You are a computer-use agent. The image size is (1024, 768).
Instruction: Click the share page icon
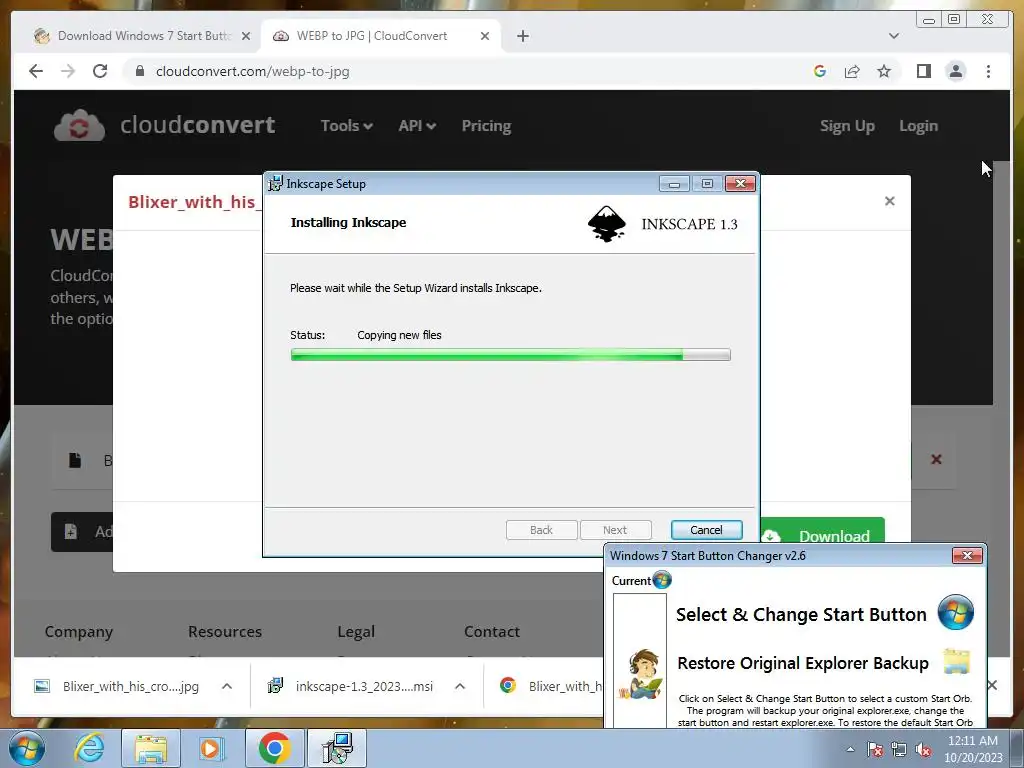click(852, 71)
